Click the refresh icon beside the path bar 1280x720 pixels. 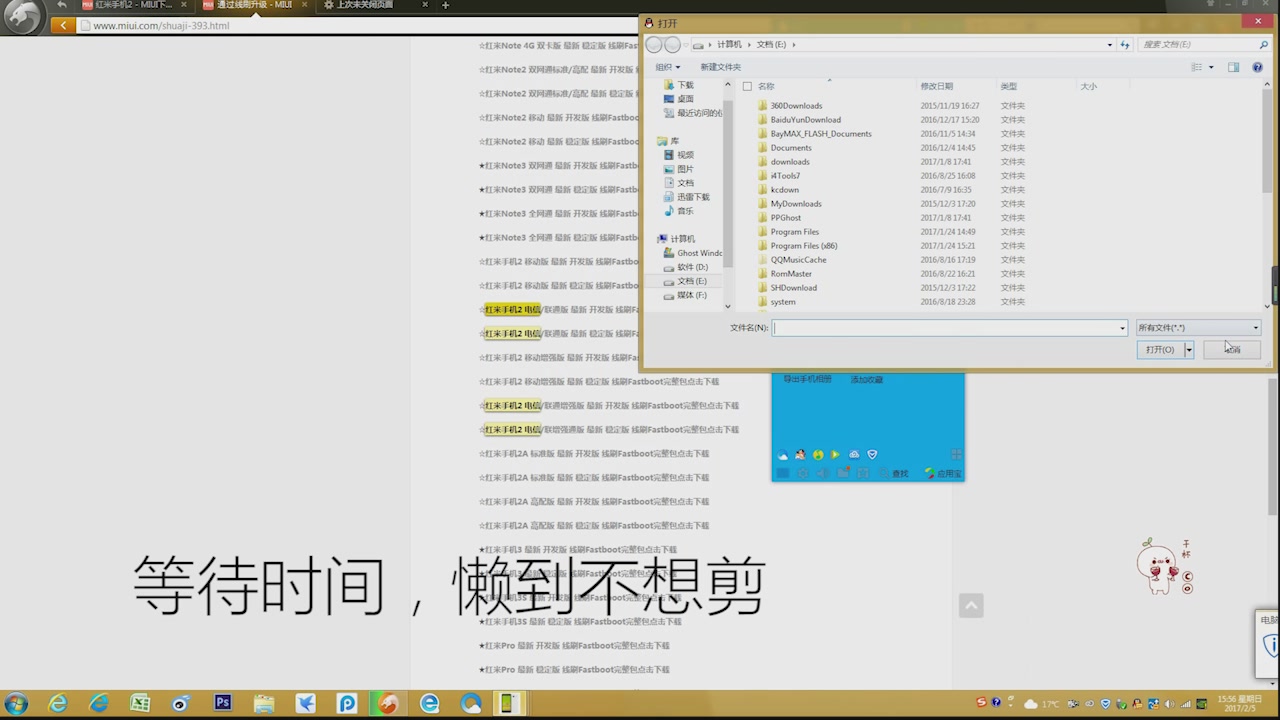point(1125,44)
